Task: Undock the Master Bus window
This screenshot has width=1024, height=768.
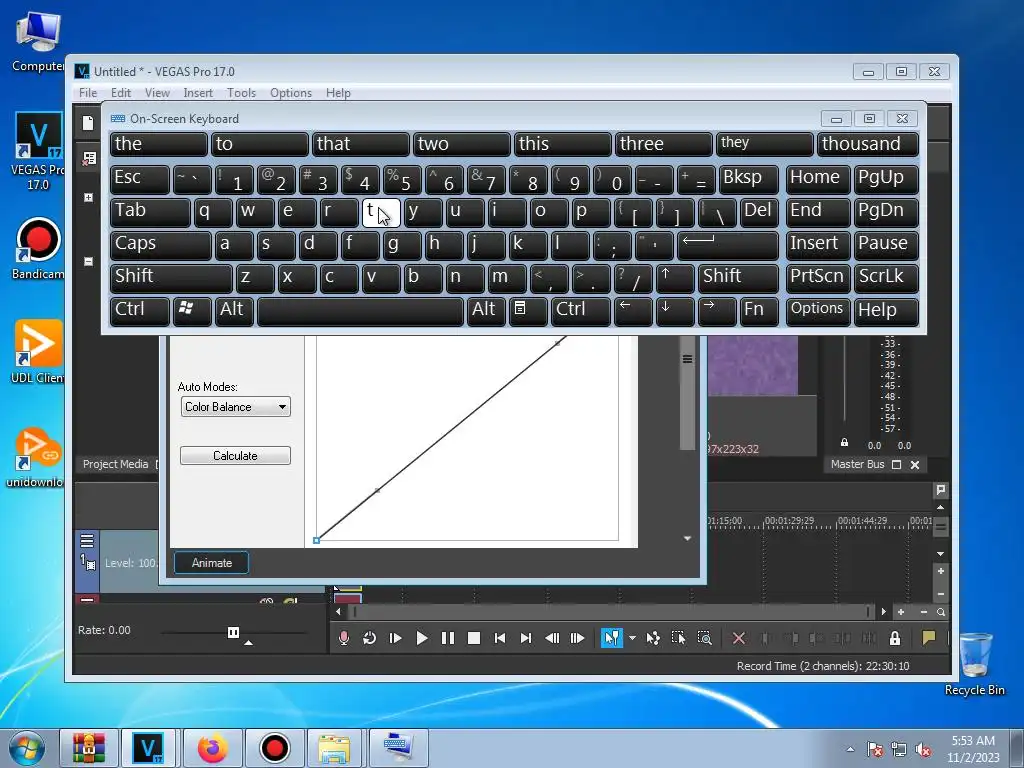Action: [x=897, y=465]
